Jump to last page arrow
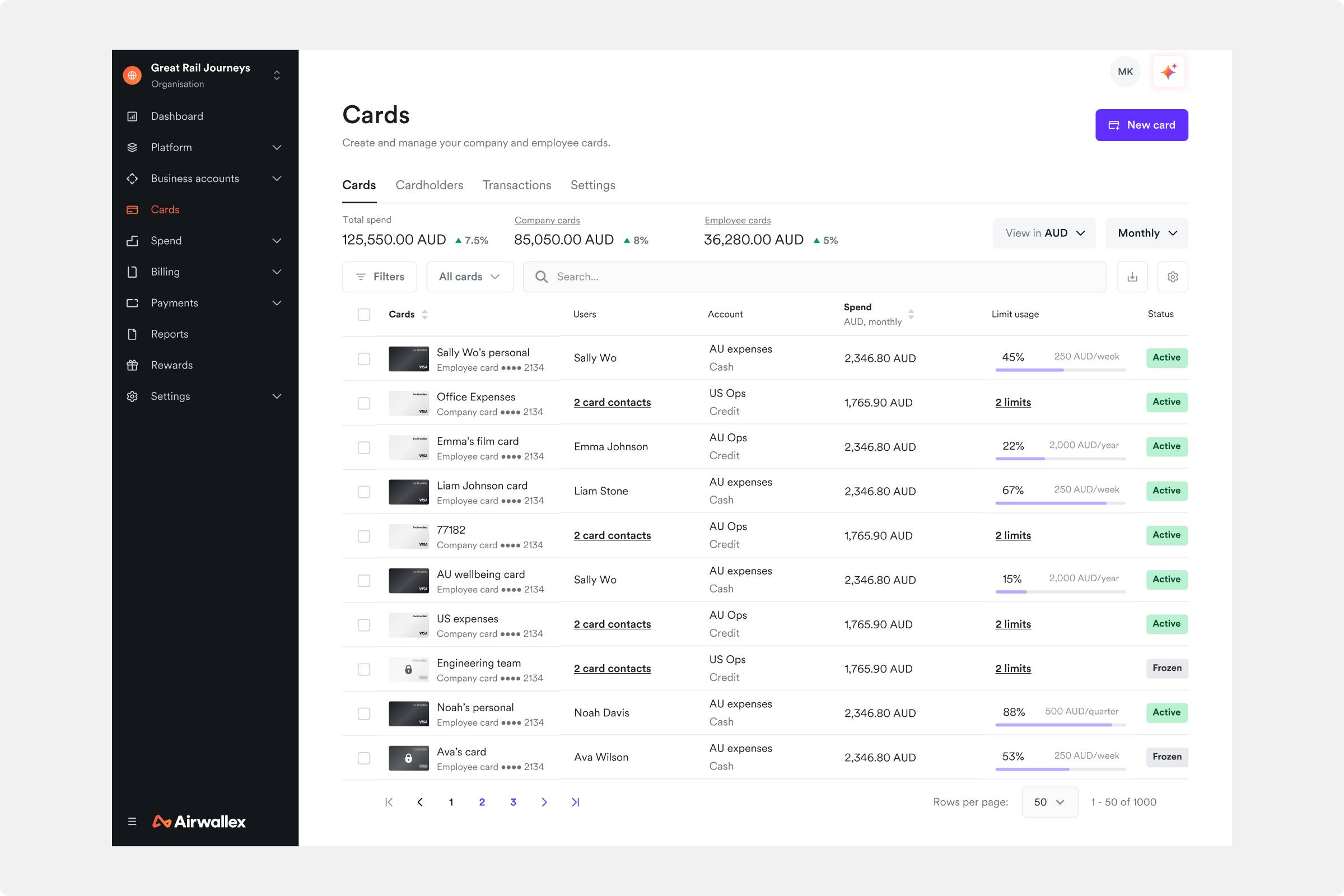Screen dimensions: 1344x896 pos(576,802)
